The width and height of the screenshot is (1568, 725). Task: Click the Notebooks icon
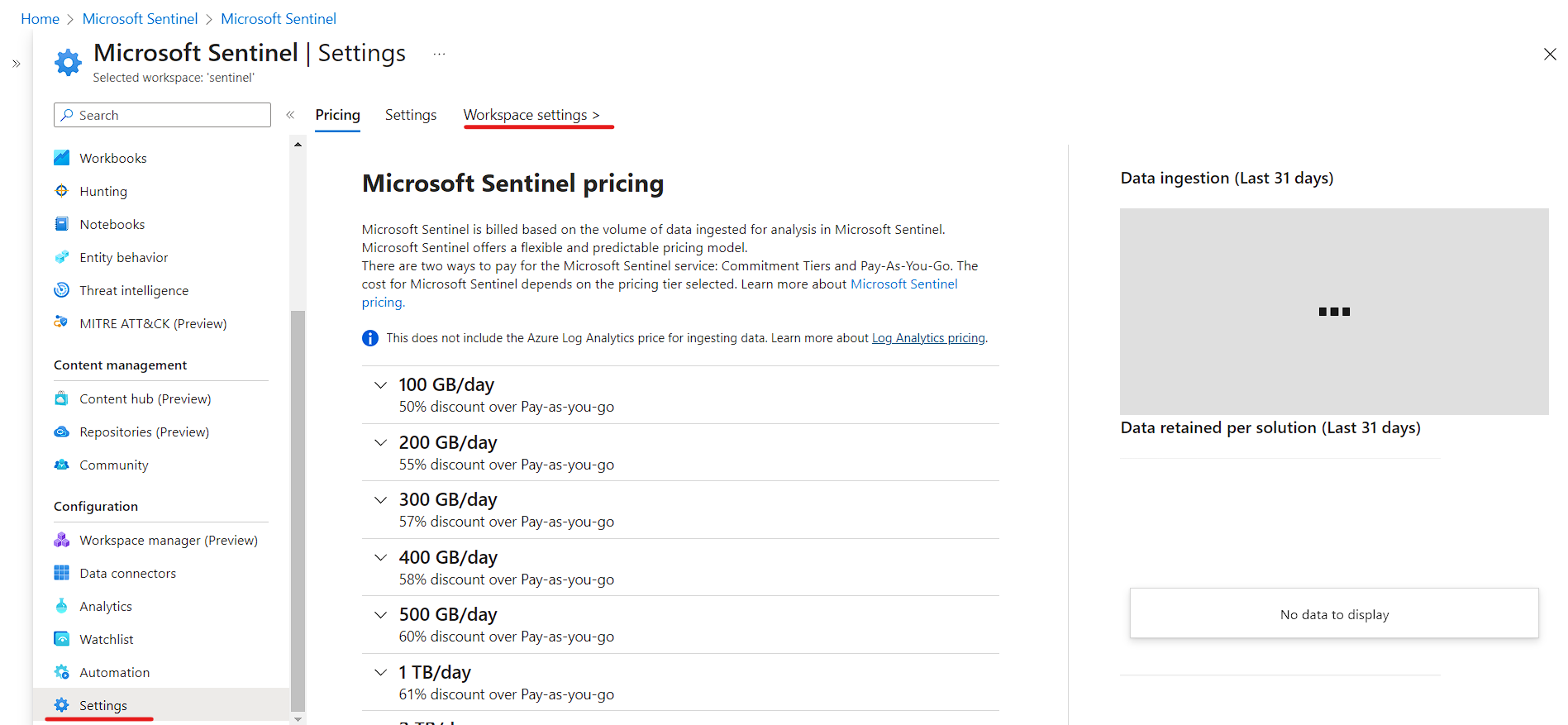[62, 223]
